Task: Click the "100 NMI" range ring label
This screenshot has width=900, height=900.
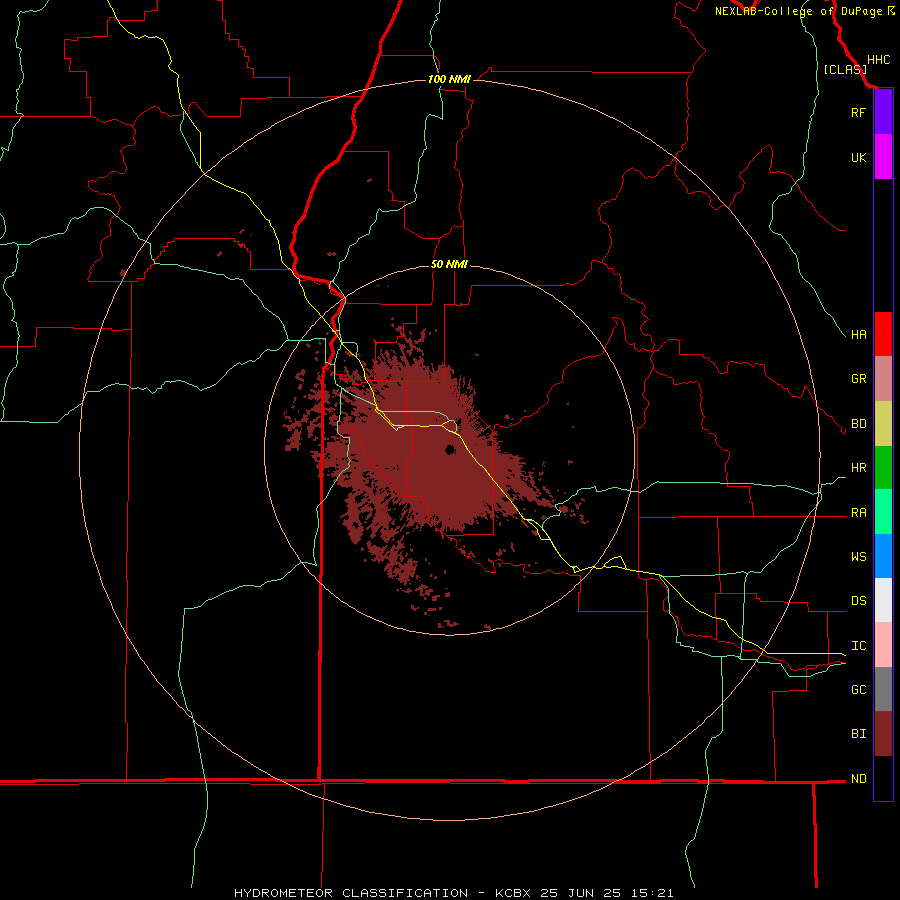Action: [x=449, y=79]
